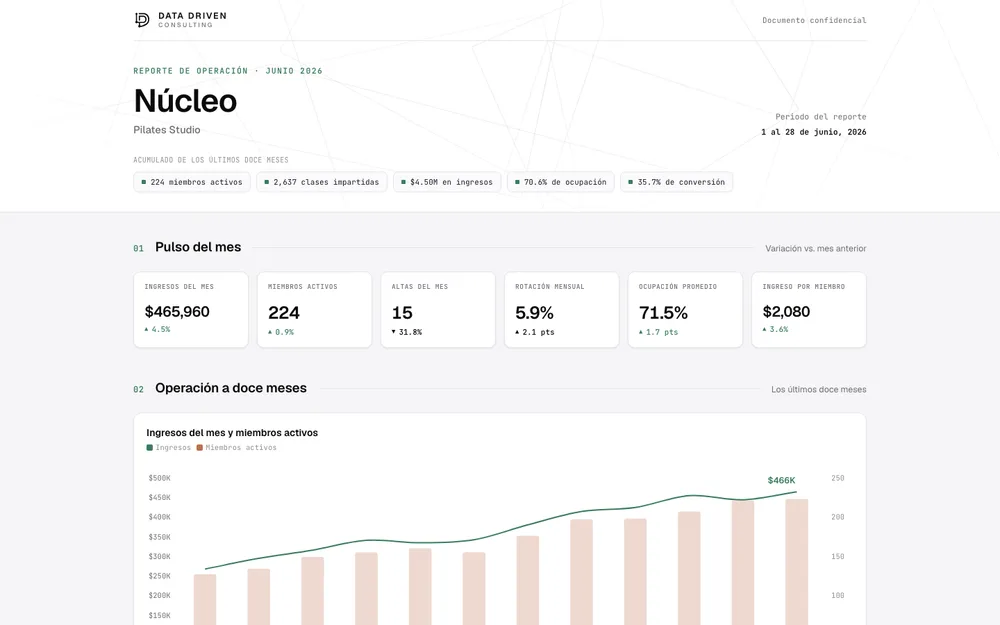Click 'REPORTE DE OPERACIÓN · JUNIO 2026' label
The height and width of the screenshot is (625, 1000).
point(228,71)
